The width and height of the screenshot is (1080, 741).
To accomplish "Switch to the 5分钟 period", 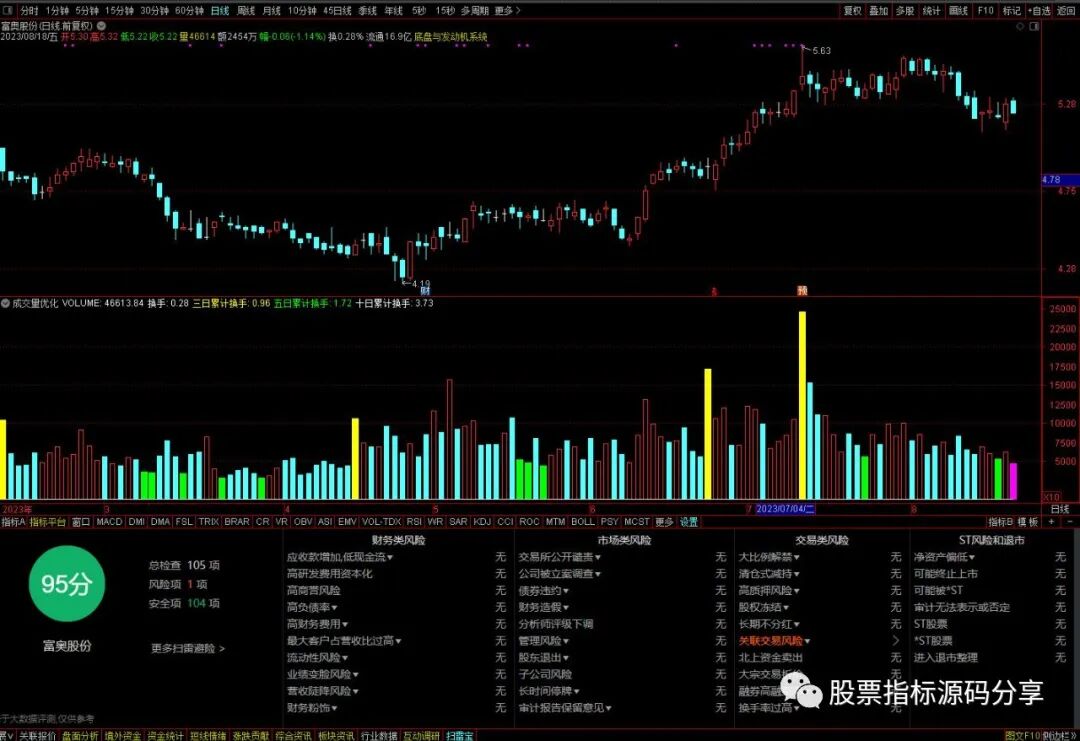I will pos(87,10).
